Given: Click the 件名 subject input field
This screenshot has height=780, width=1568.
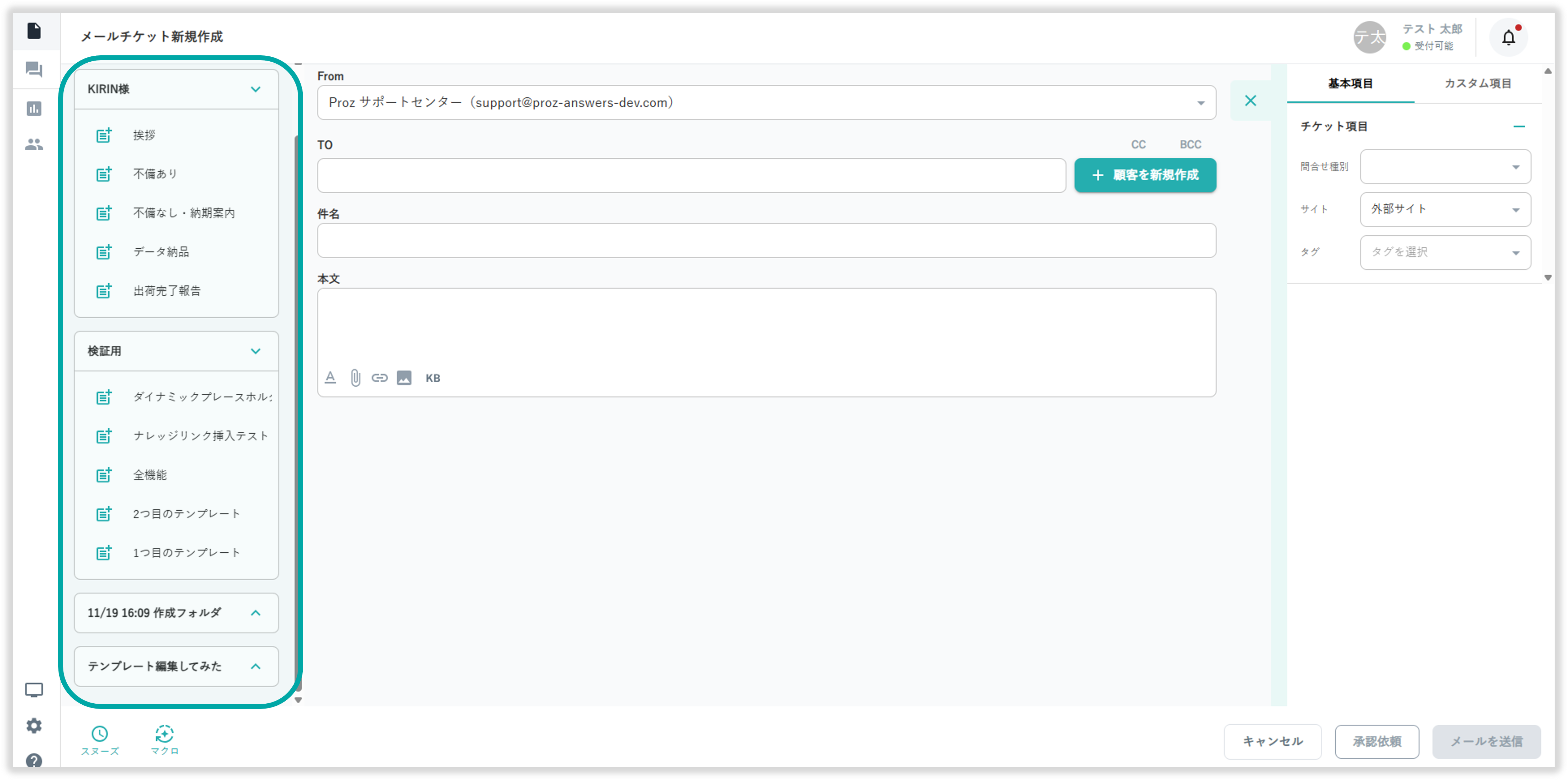Looking at the screenshot, I should click(766, 240).
